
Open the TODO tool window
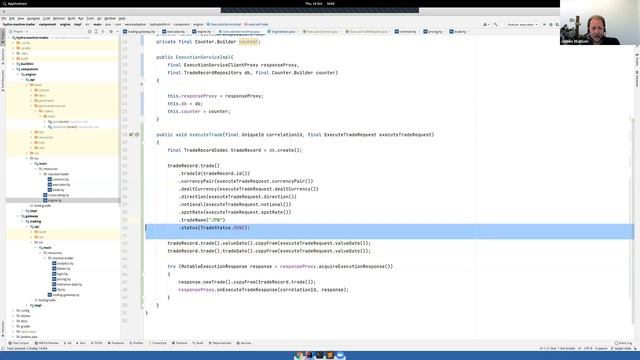[97, 343]
